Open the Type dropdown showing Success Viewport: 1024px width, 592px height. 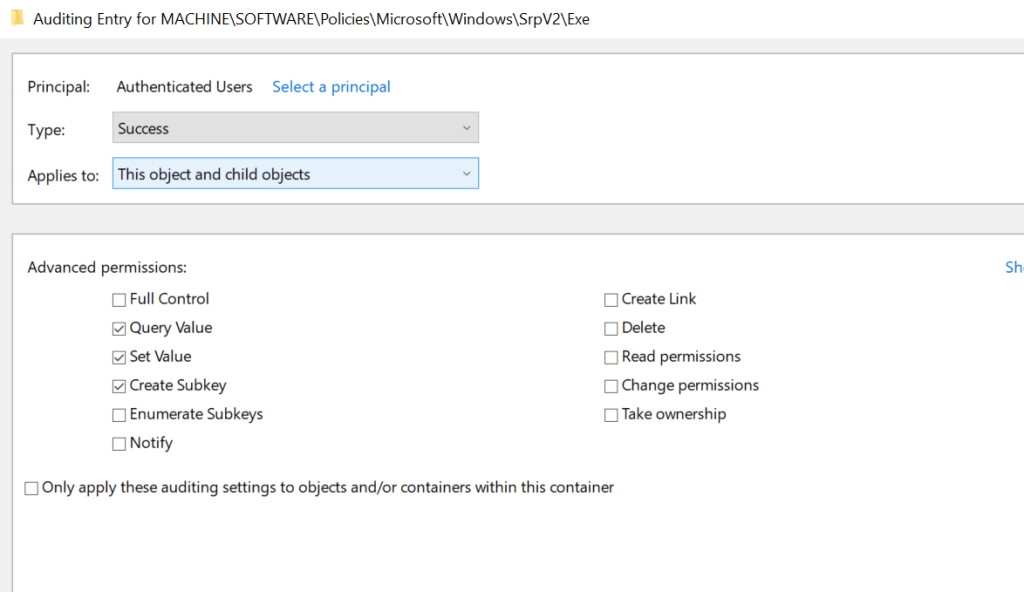tap(295, 128)
